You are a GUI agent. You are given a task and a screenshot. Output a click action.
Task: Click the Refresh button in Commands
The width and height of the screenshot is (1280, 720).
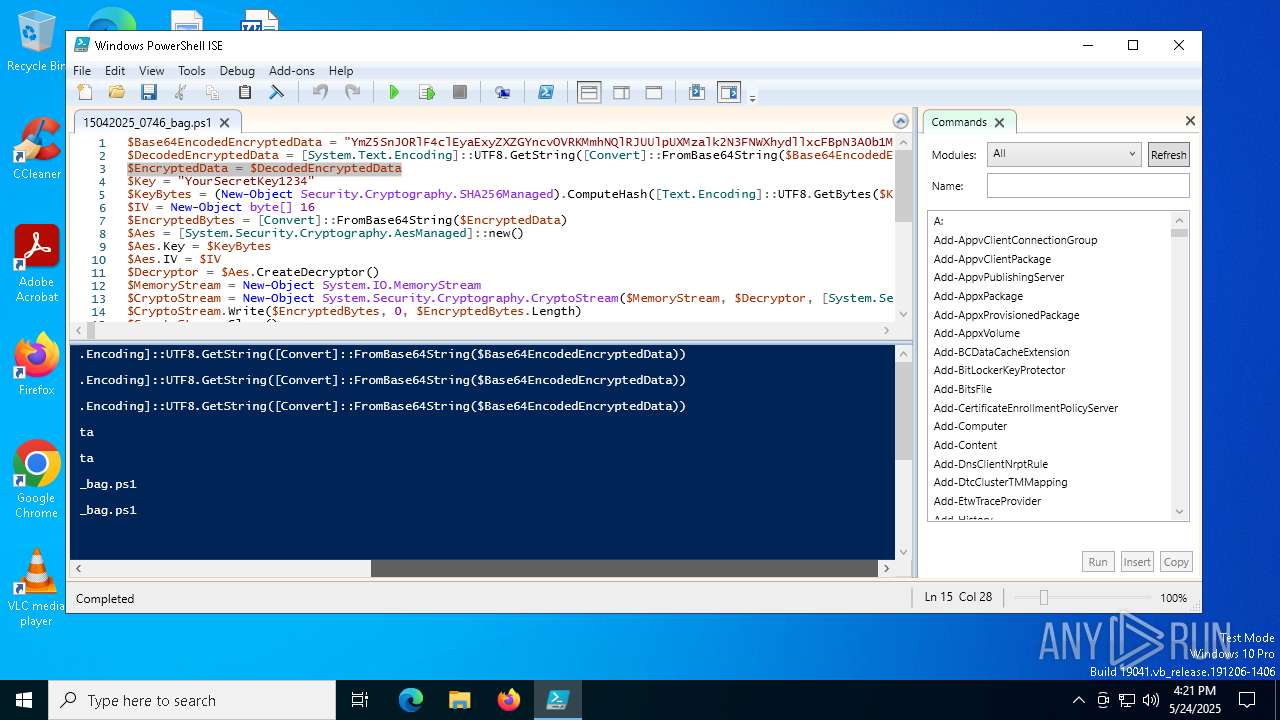click(1168, 154)
